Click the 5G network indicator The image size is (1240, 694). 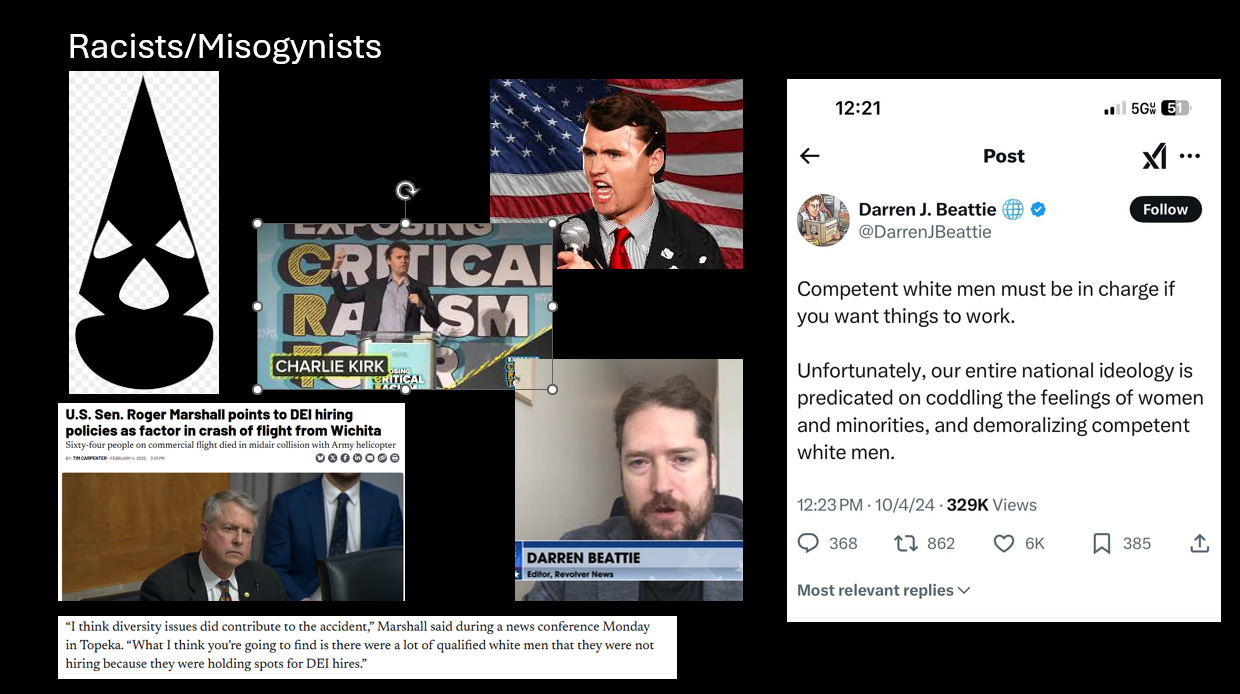[x=1144, y=108]
